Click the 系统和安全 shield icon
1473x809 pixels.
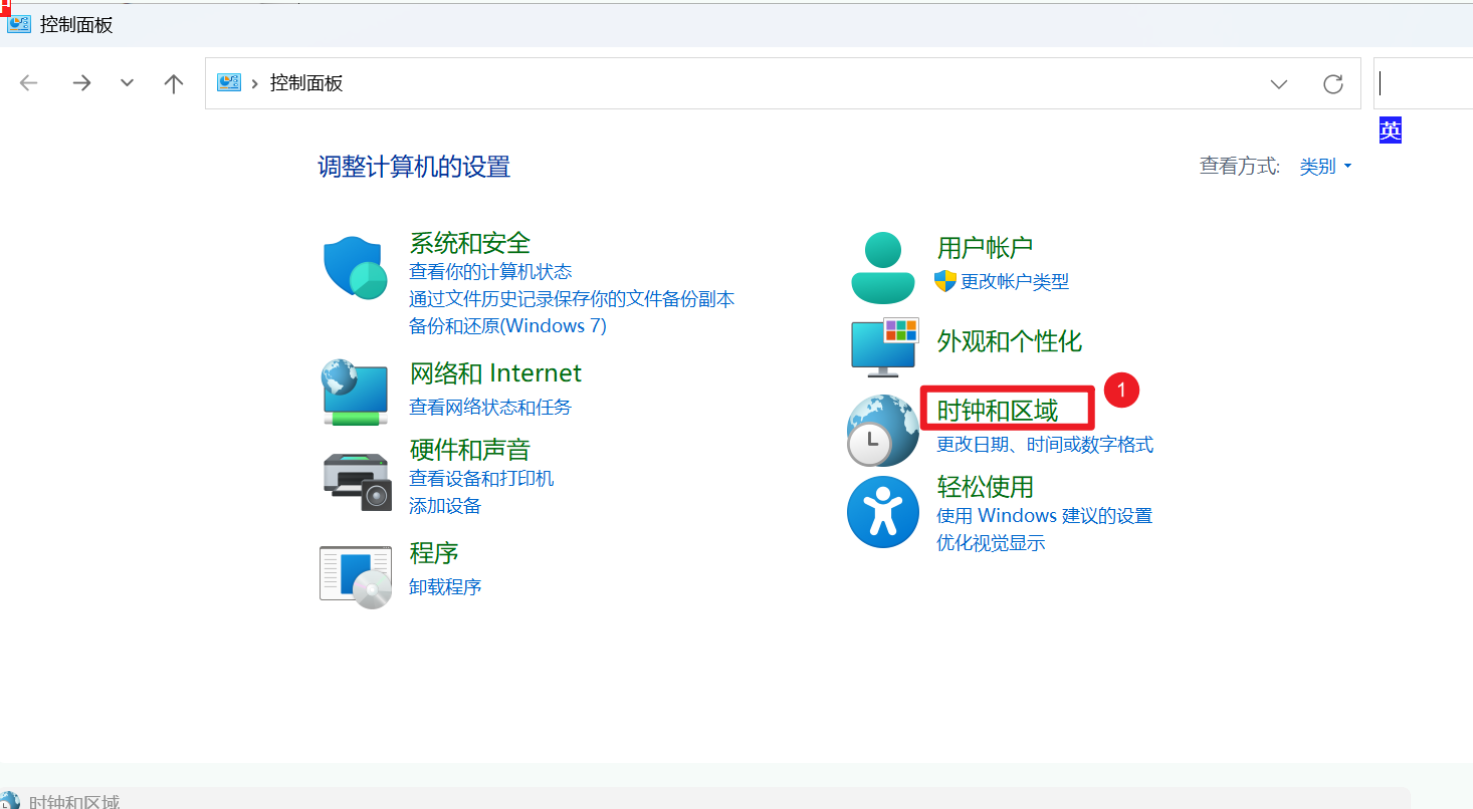click(355, 265)
